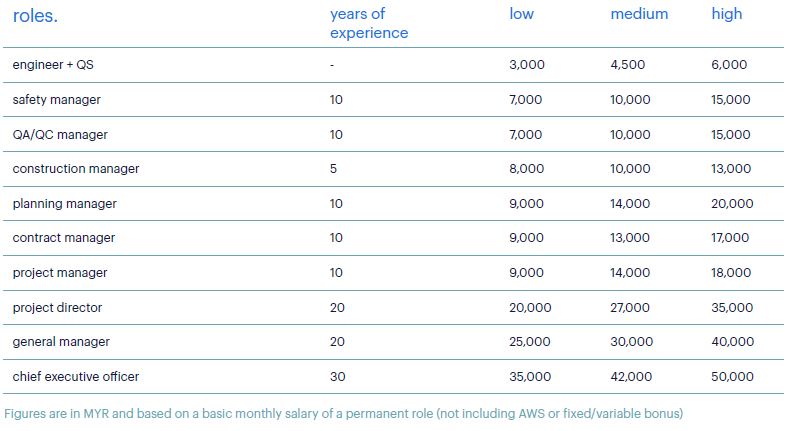Select the "project manager" row label
The width and height of the screenshot is (792, 431).
click(x=59, y=273)
